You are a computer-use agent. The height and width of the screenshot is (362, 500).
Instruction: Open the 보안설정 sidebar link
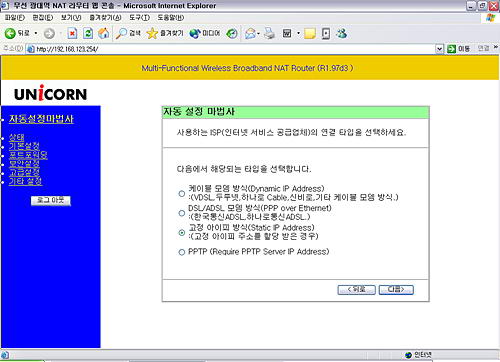pyautogui.click(x=24, y=164)
